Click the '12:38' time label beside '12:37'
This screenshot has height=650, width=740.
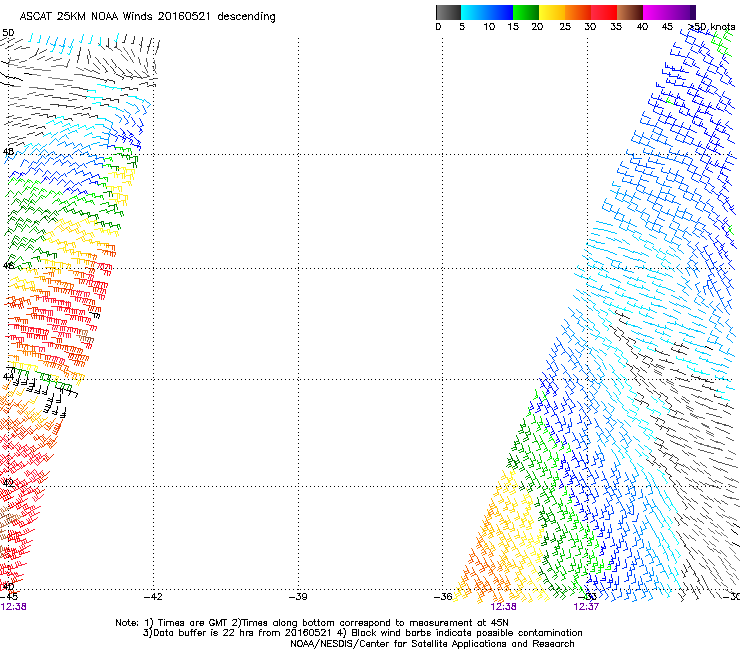coord(504,607)
